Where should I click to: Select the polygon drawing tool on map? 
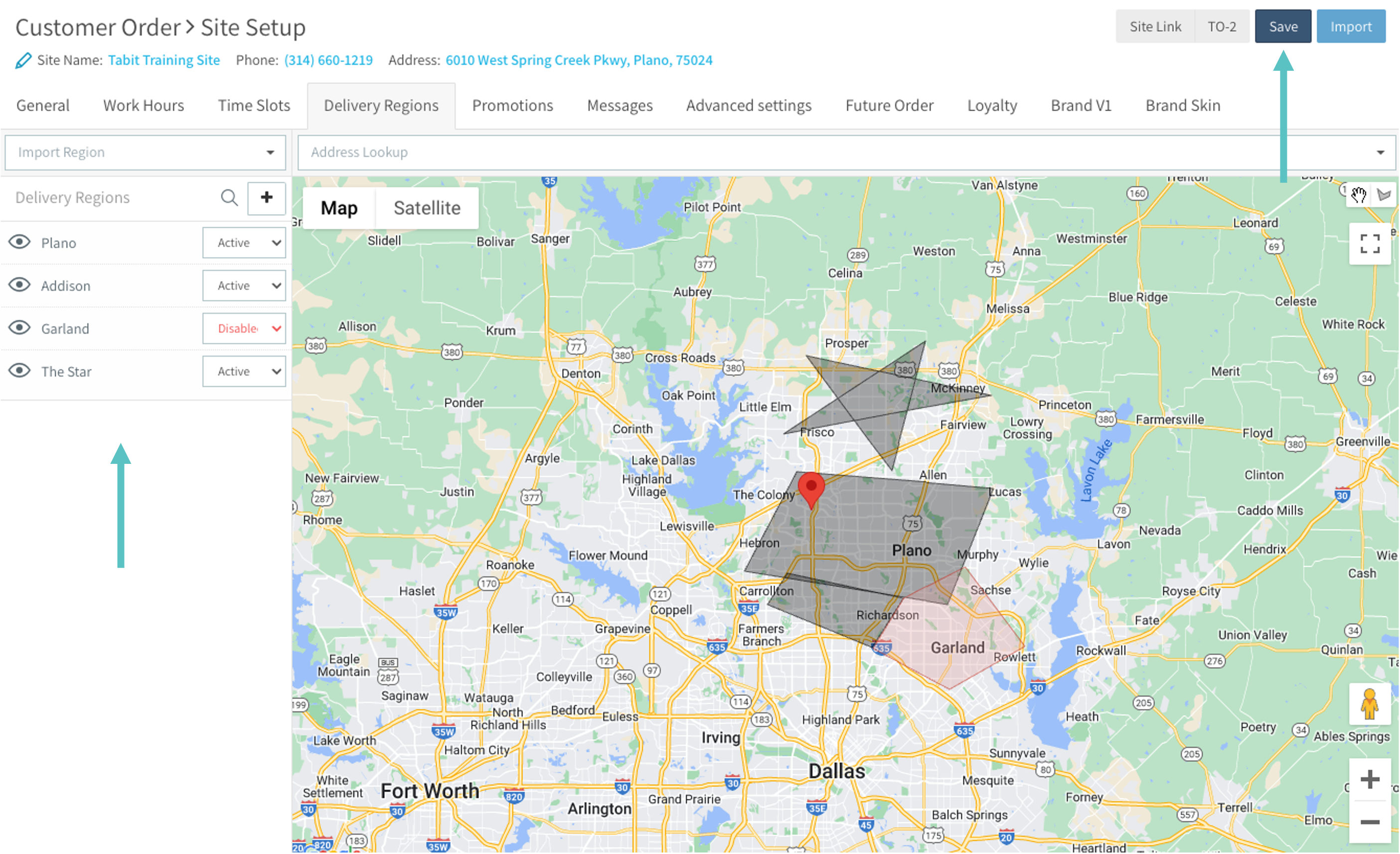(1384, 195)
